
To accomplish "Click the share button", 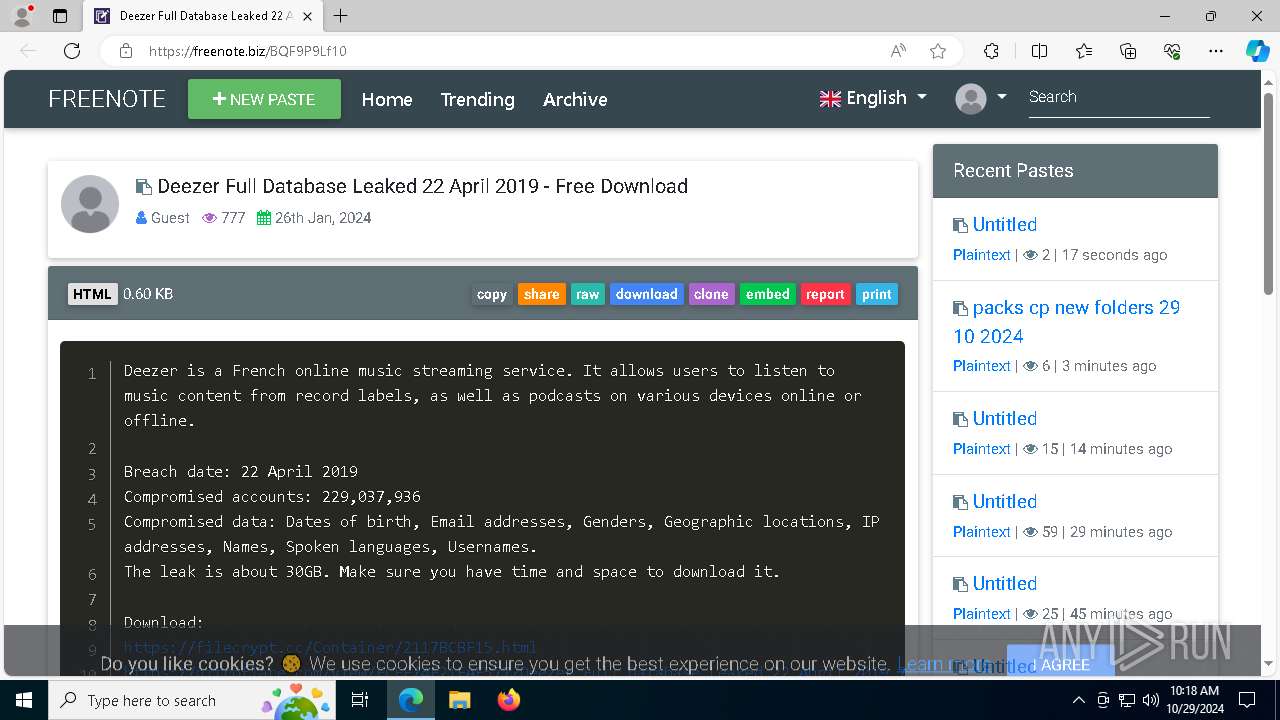I will [541, 294].
